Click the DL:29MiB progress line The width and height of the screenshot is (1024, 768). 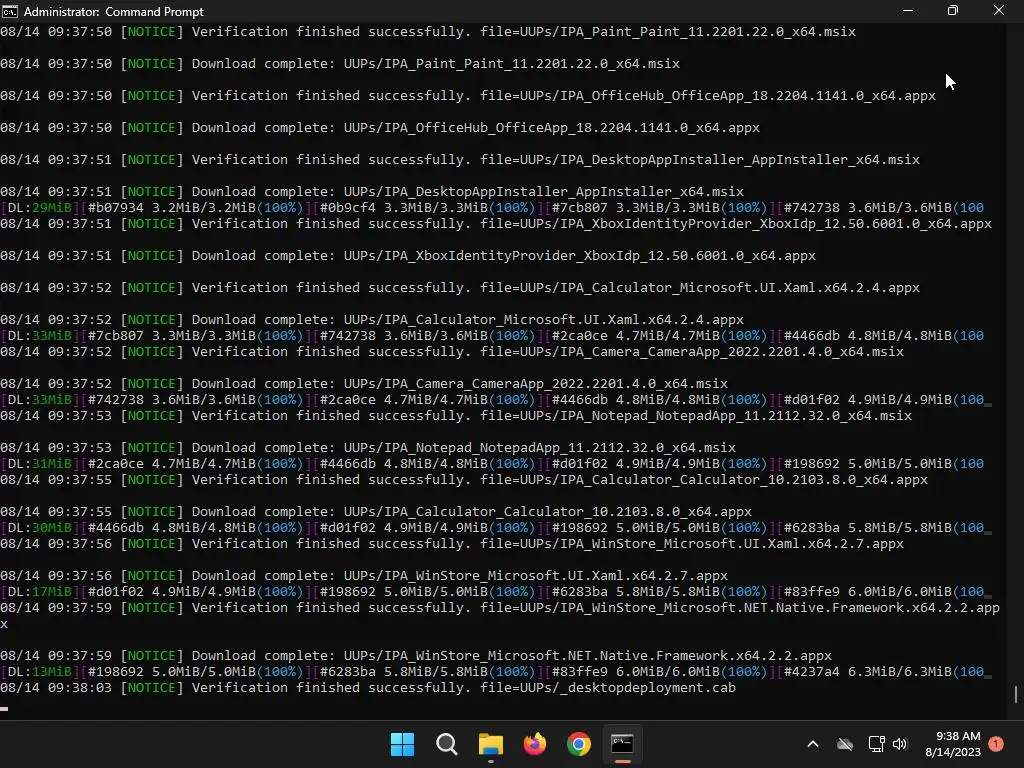coord(492,208)
